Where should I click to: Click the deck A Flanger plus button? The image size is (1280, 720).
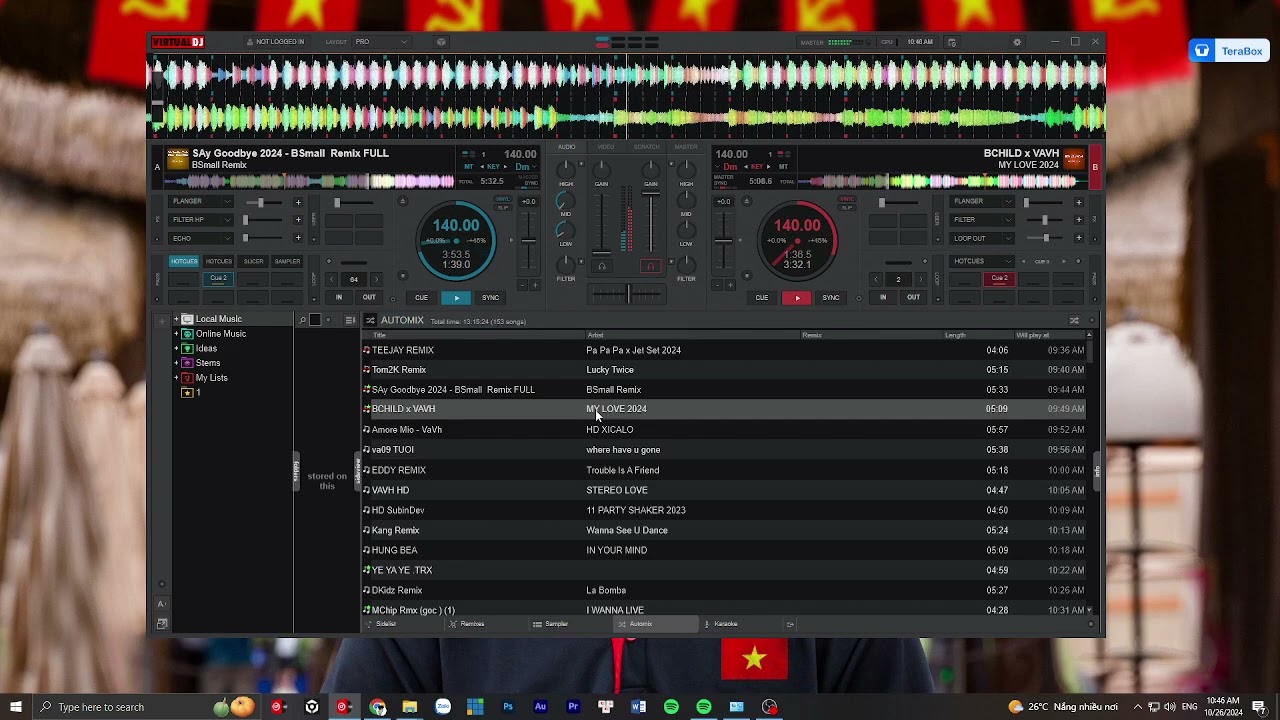[297, 202]
